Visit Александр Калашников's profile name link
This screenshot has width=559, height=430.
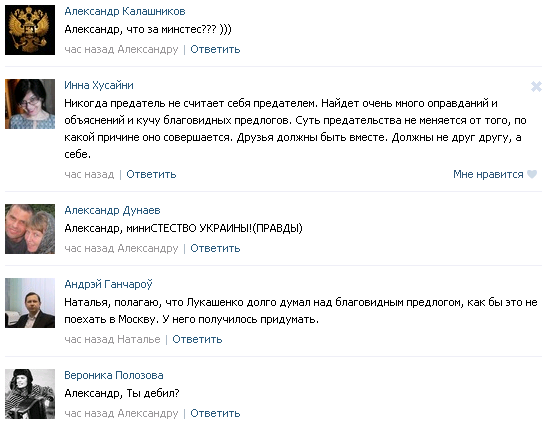pos(125,11)
